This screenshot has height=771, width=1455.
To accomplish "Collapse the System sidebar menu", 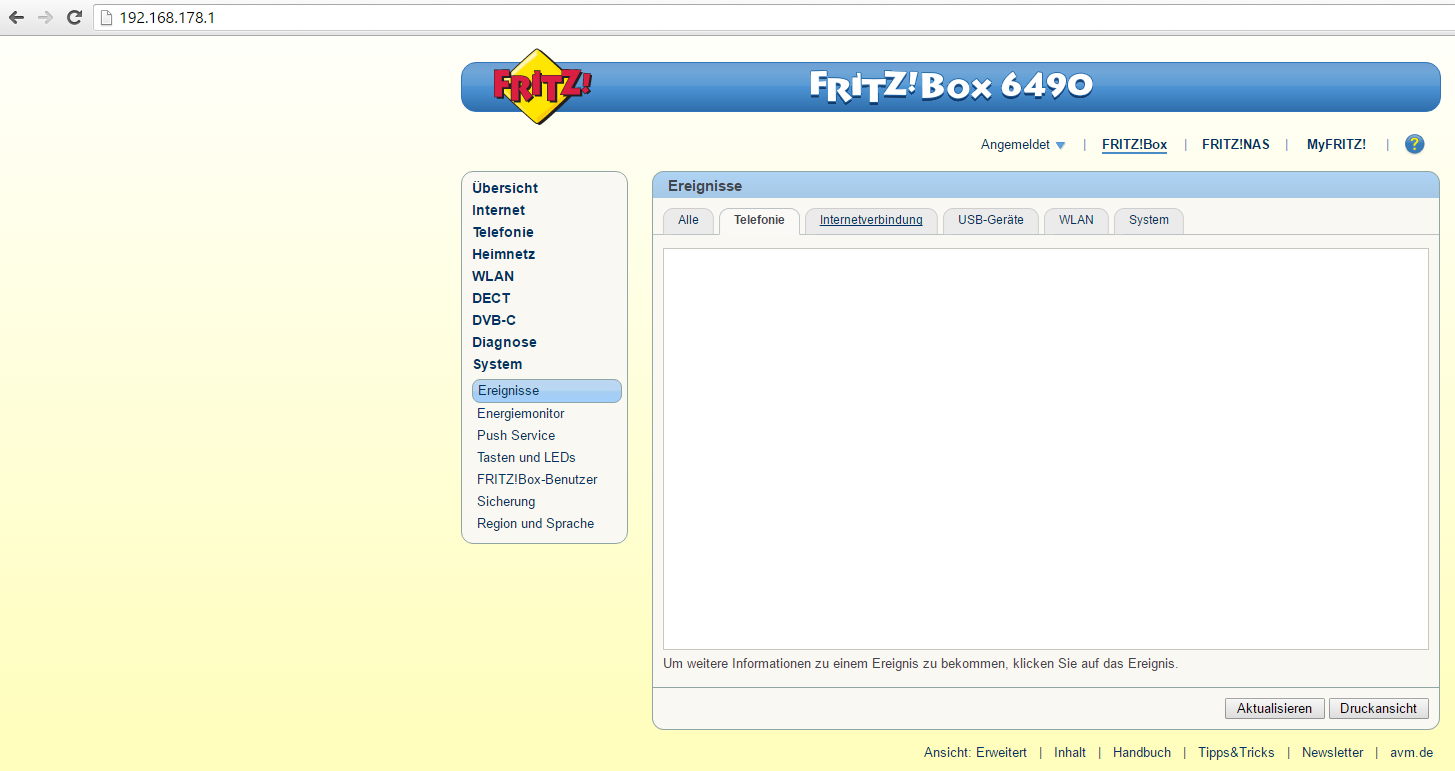I will coord(497,364).
